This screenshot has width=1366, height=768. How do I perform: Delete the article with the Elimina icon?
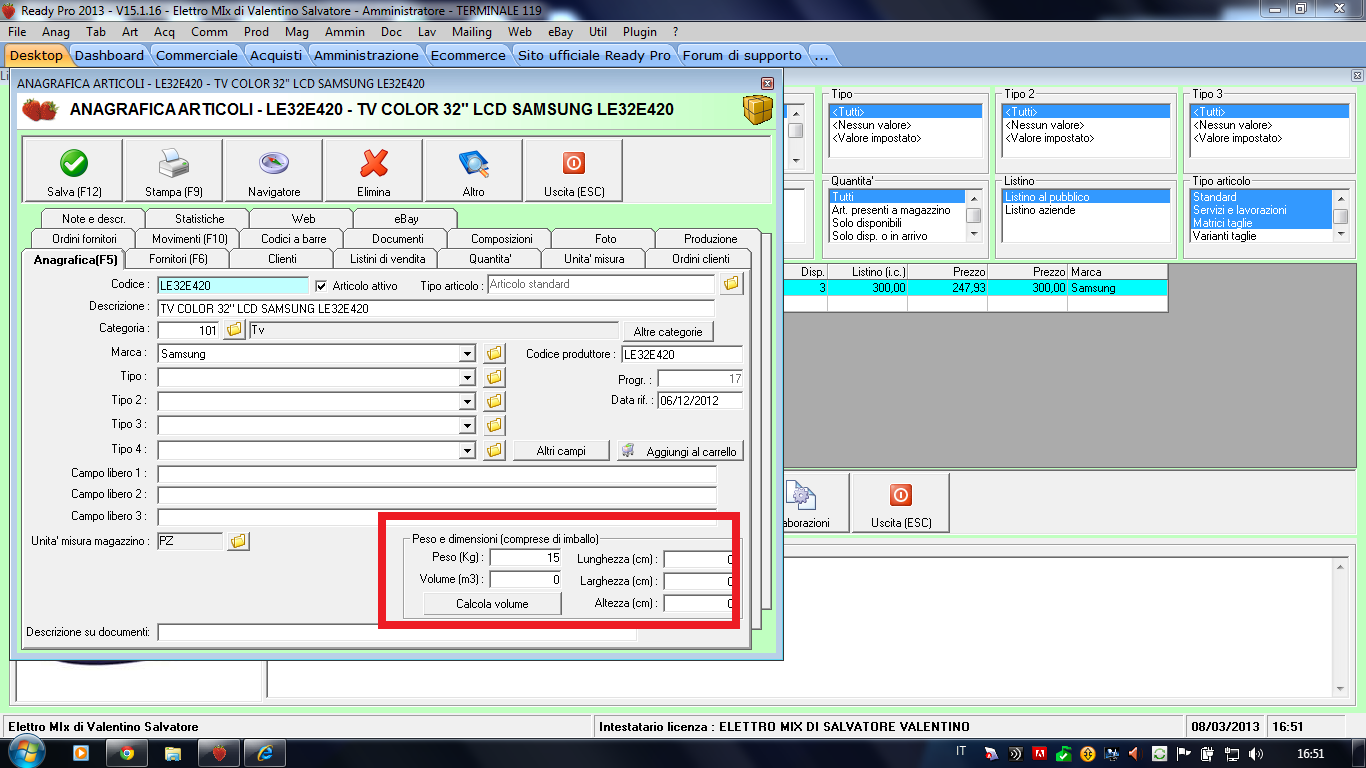point(374,170)
